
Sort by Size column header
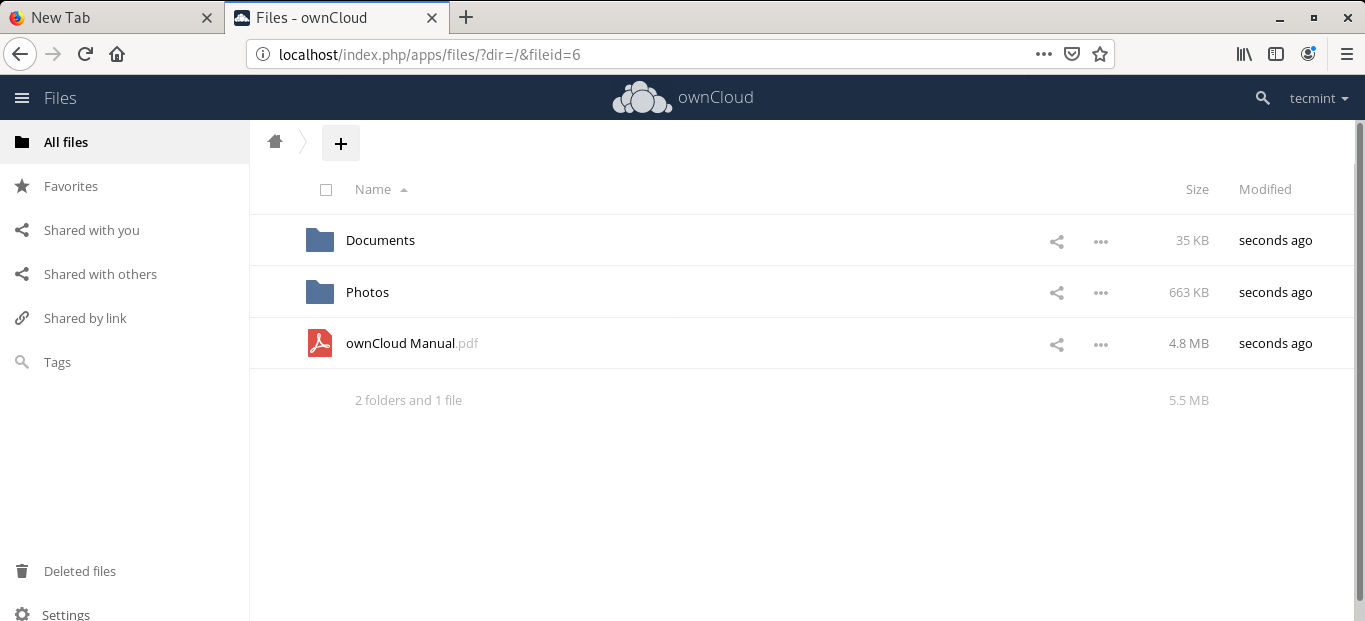click(x=1197, y=189)
